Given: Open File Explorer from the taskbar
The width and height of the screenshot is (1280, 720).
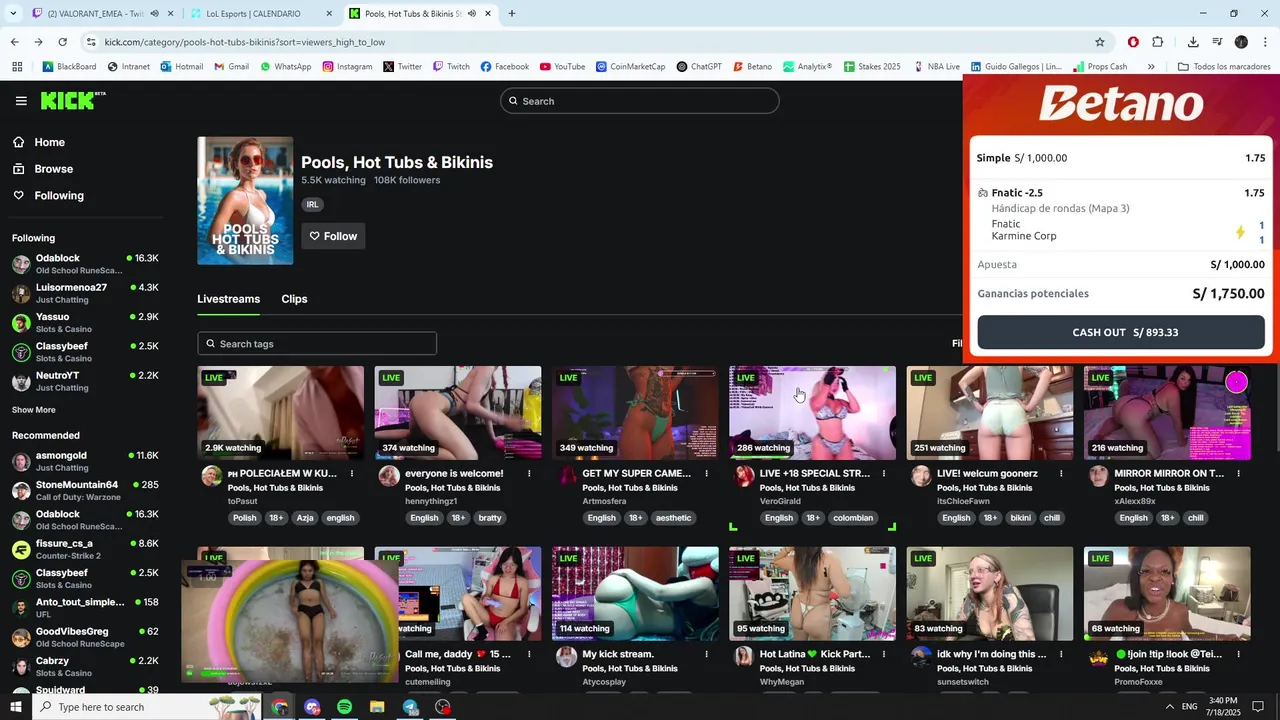Looking at the screenshot, I should pyautogui.click(x=377, y=707).
